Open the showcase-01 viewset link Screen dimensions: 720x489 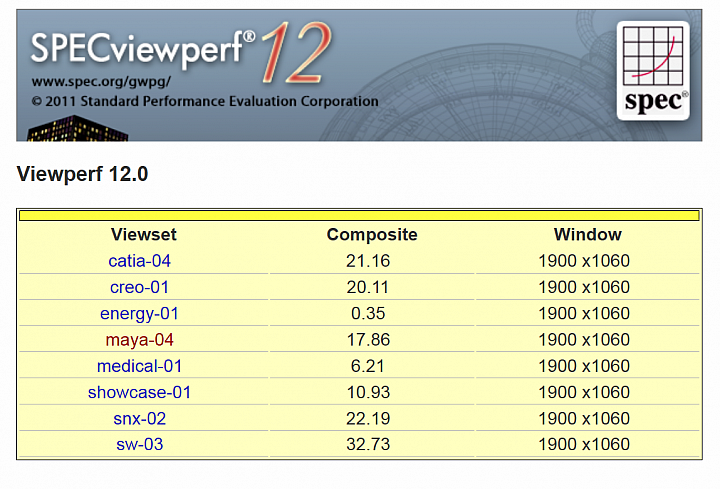[x=139, y=392]
